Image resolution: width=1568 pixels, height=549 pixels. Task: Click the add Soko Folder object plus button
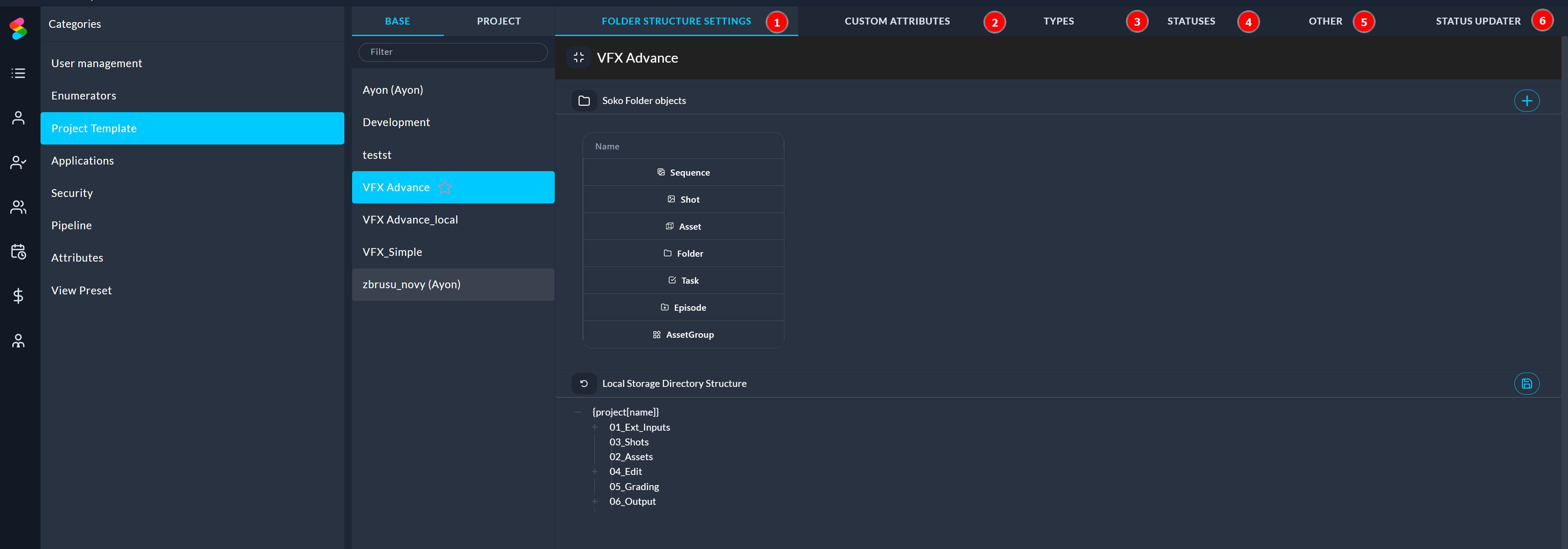coord(1526,100)
